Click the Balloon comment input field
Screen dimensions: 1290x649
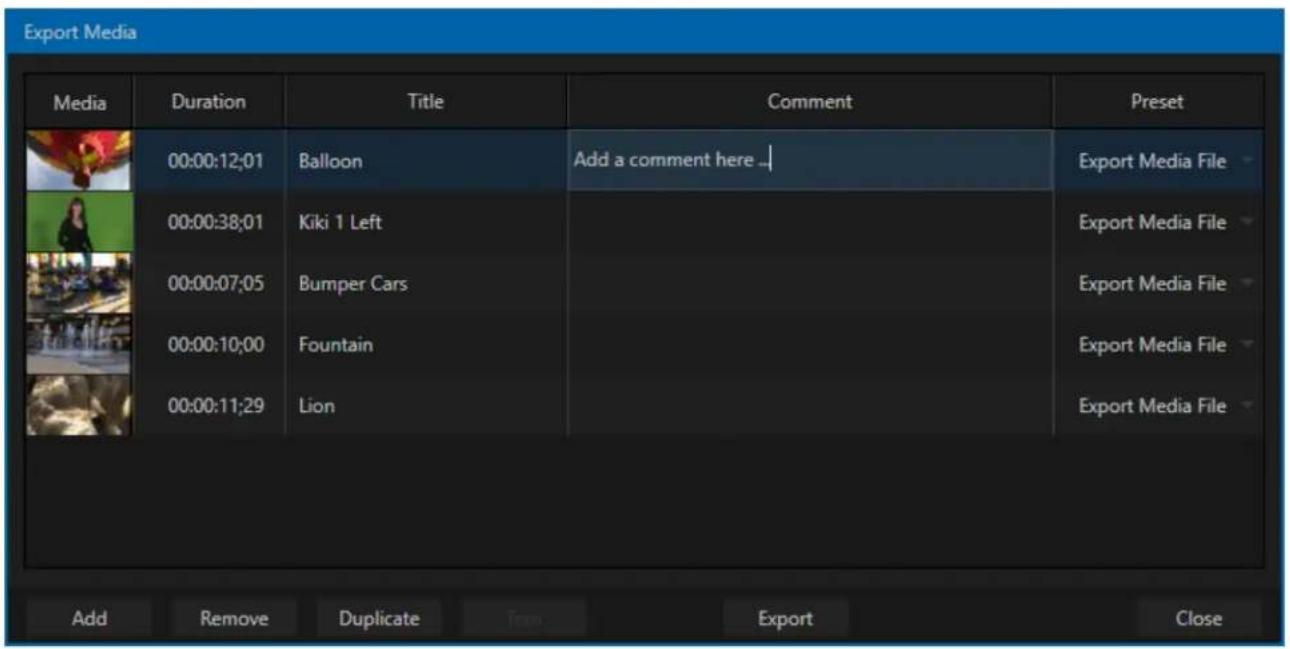click(x=810, y=160)
